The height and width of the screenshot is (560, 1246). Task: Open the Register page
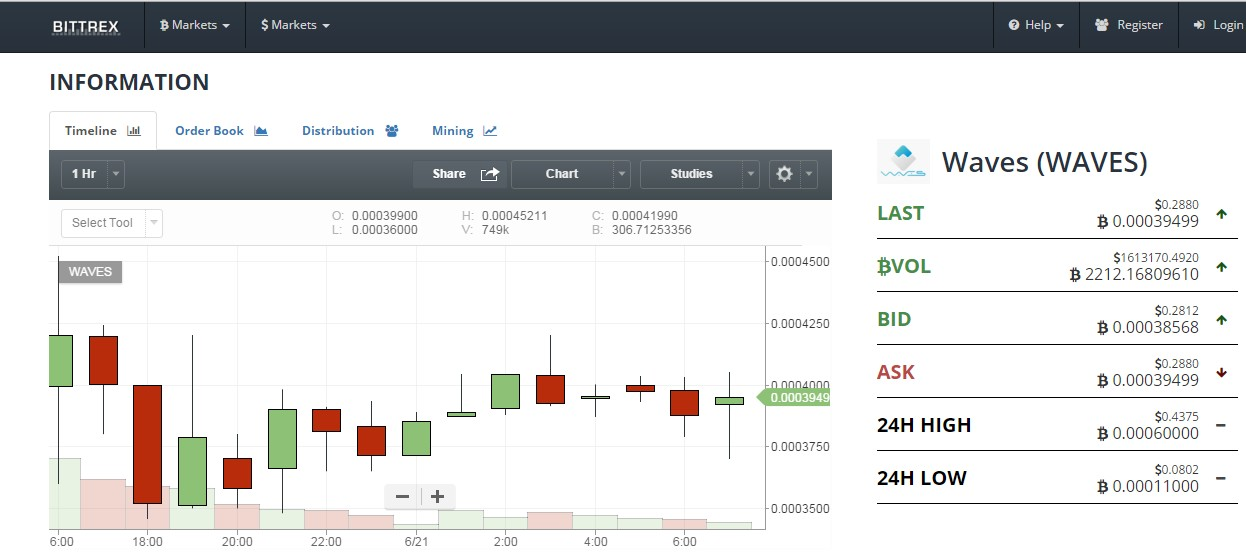point(1129,25)
